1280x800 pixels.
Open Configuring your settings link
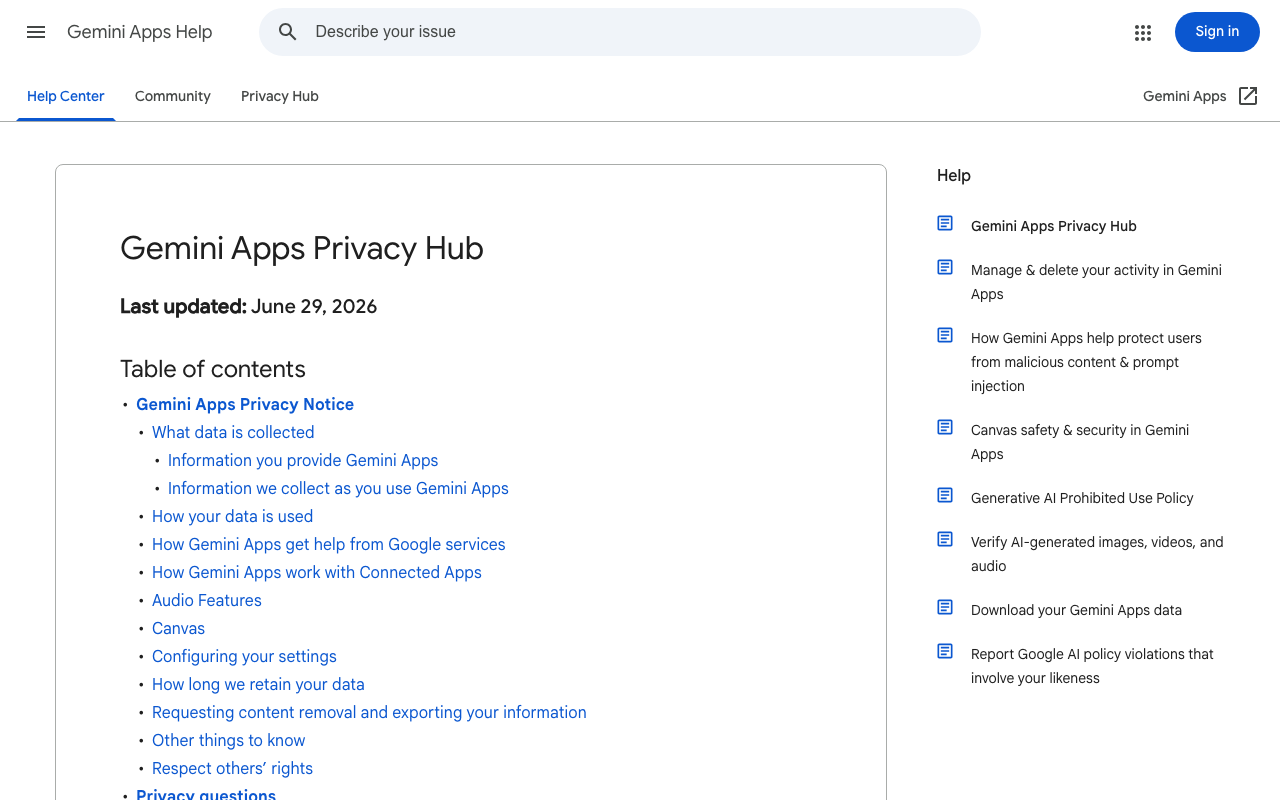pos(244,656)
